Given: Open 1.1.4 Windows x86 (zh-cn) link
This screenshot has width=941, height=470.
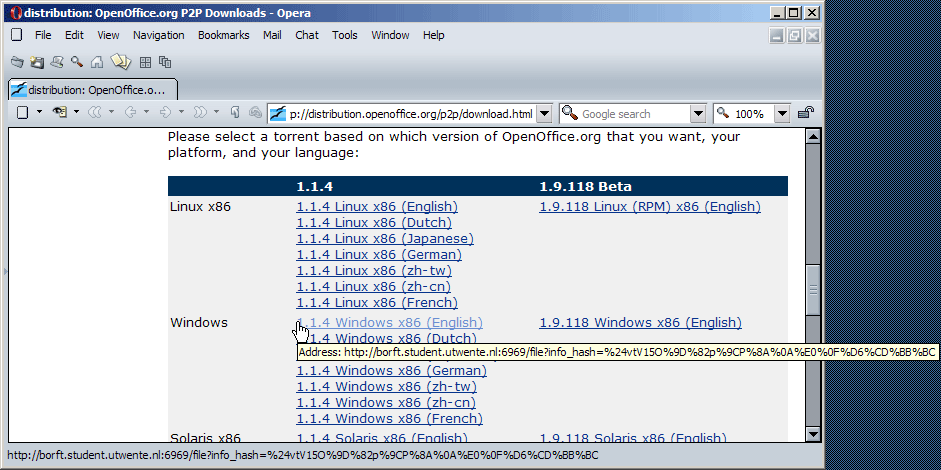Looking at the screenshot, I should [x=386, y=402].
